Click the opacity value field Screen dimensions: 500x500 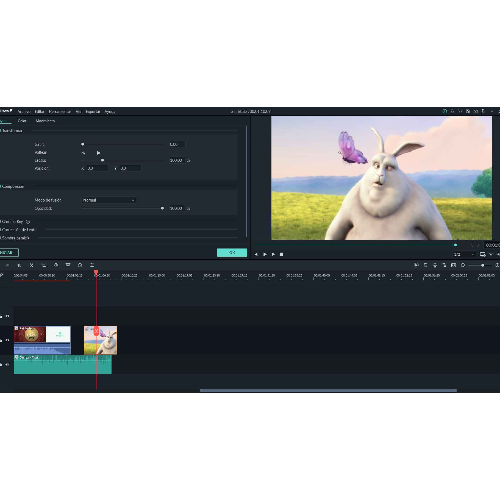pyautogui.click(x=177, y=208)
